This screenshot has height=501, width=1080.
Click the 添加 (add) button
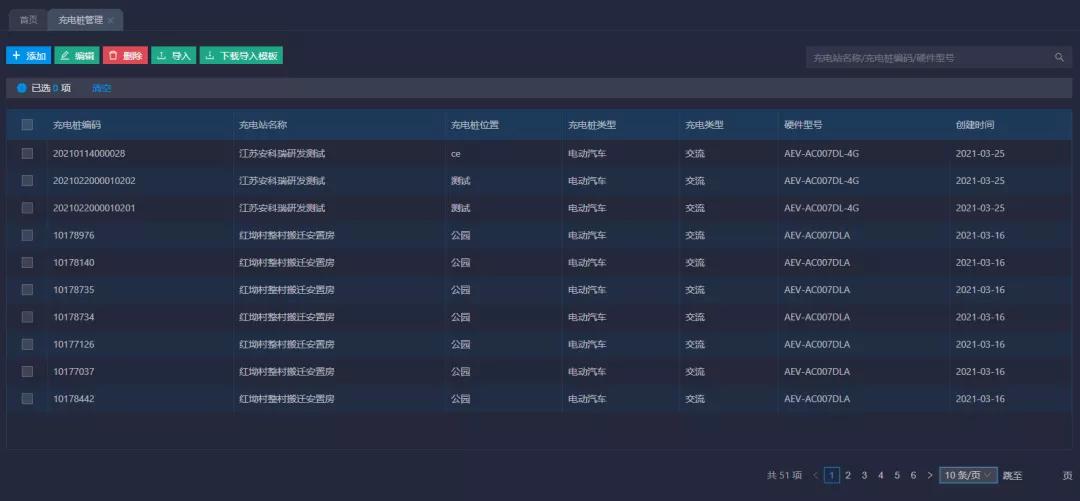pos(28,56)
